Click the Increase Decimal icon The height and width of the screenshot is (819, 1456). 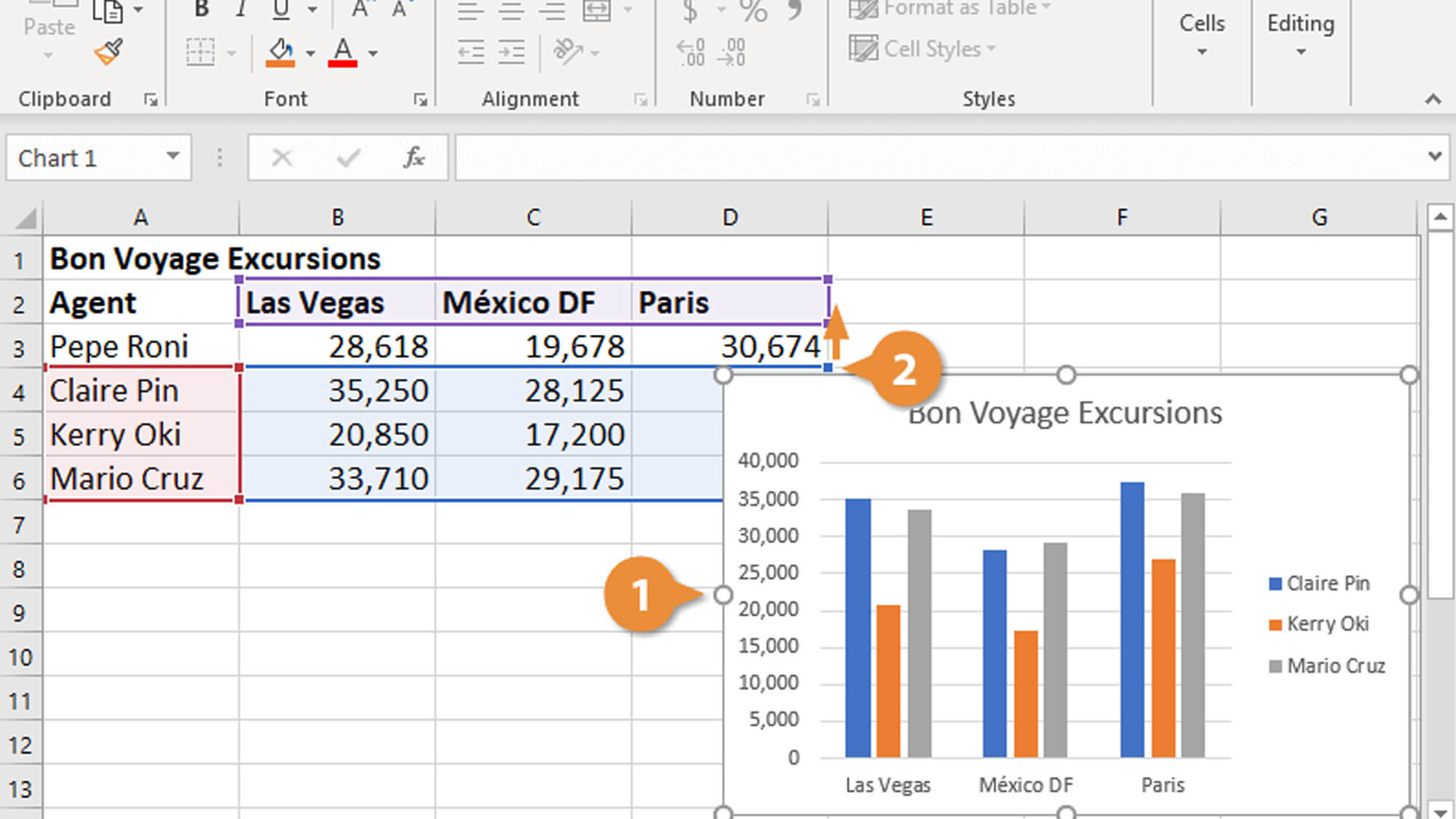pos(691,52)
